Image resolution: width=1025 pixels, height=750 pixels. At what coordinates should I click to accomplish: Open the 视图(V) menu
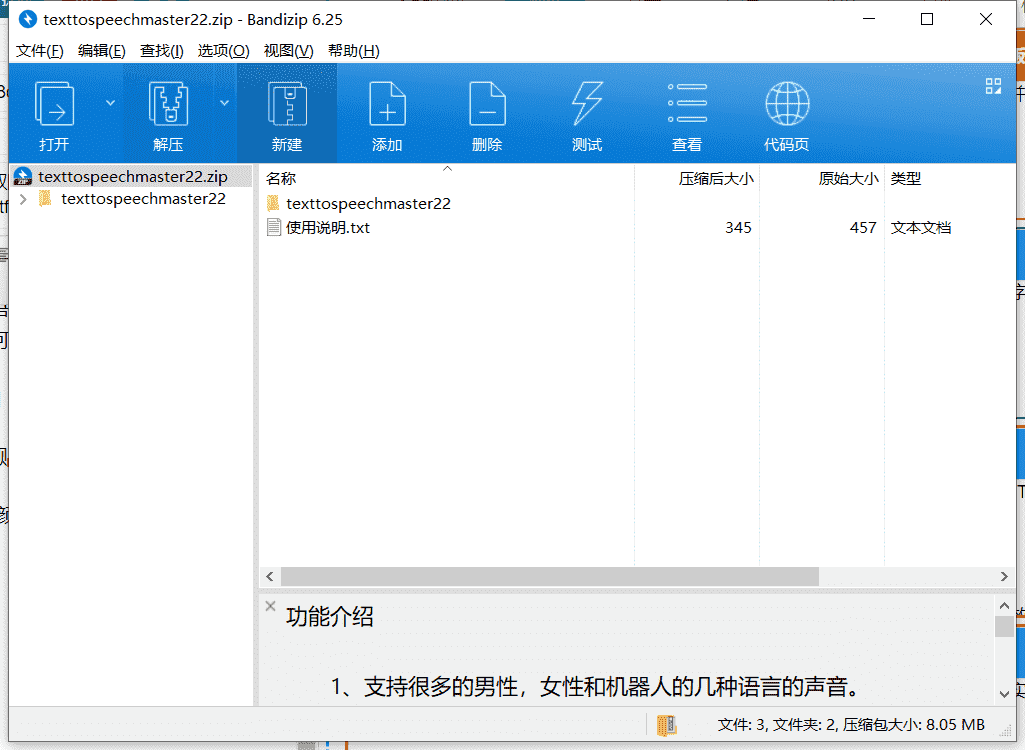click(288, 50)
